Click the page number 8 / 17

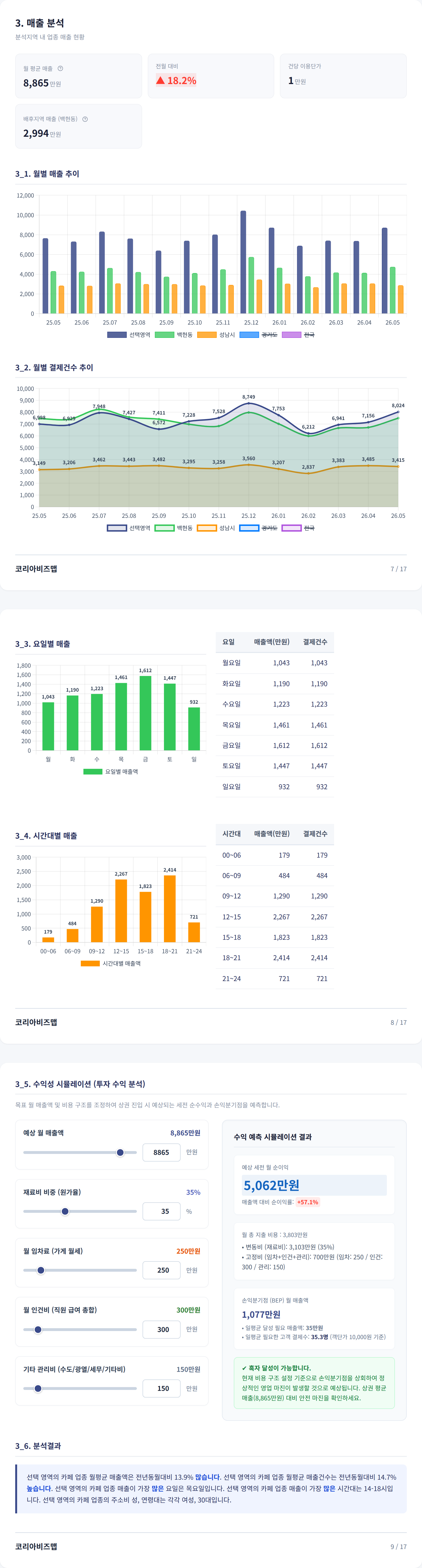[x=398, y=1023]
